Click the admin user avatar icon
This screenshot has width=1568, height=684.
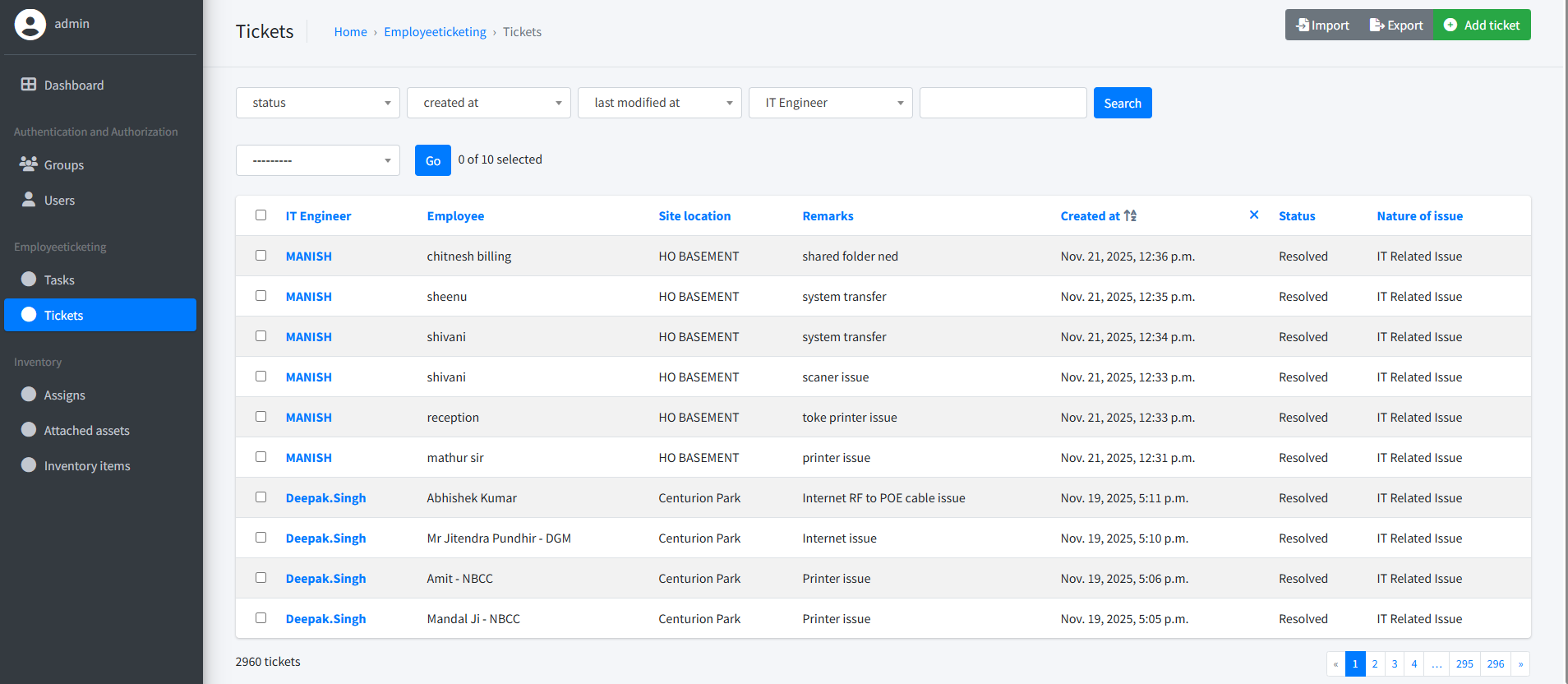[x=30, y=25]
